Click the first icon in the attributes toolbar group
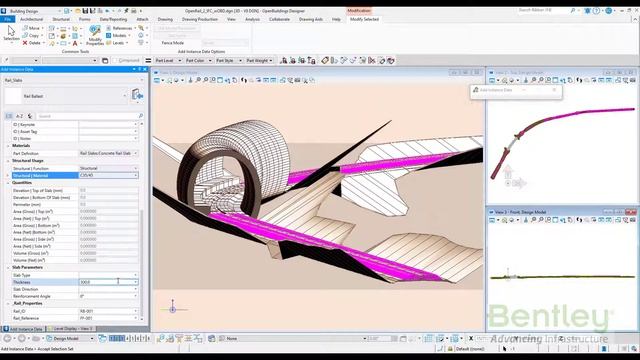 [x=283, y=60]
